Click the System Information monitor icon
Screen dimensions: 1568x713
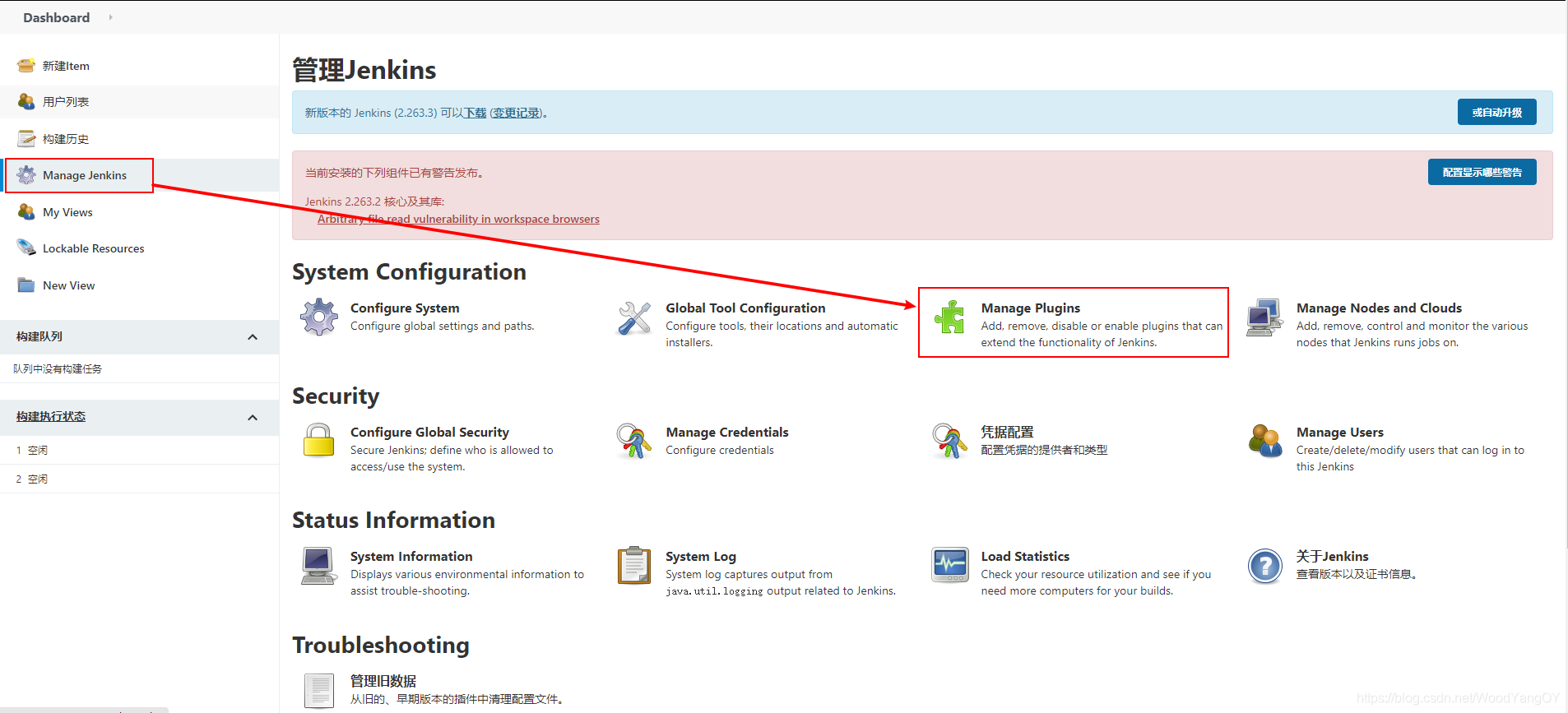coord(319,566)
